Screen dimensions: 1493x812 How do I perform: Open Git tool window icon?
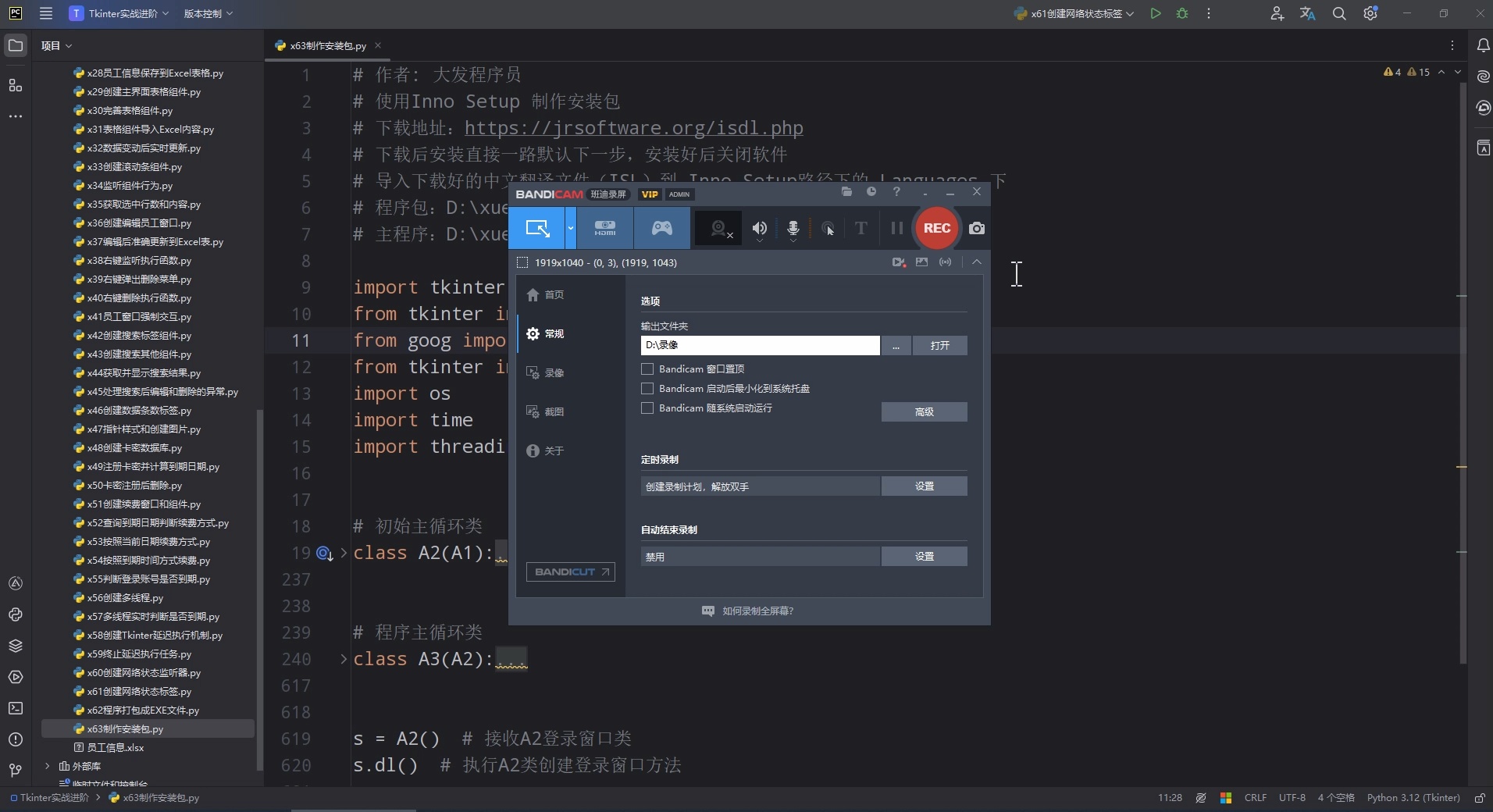pyautogui.click(x=15, y=771)
